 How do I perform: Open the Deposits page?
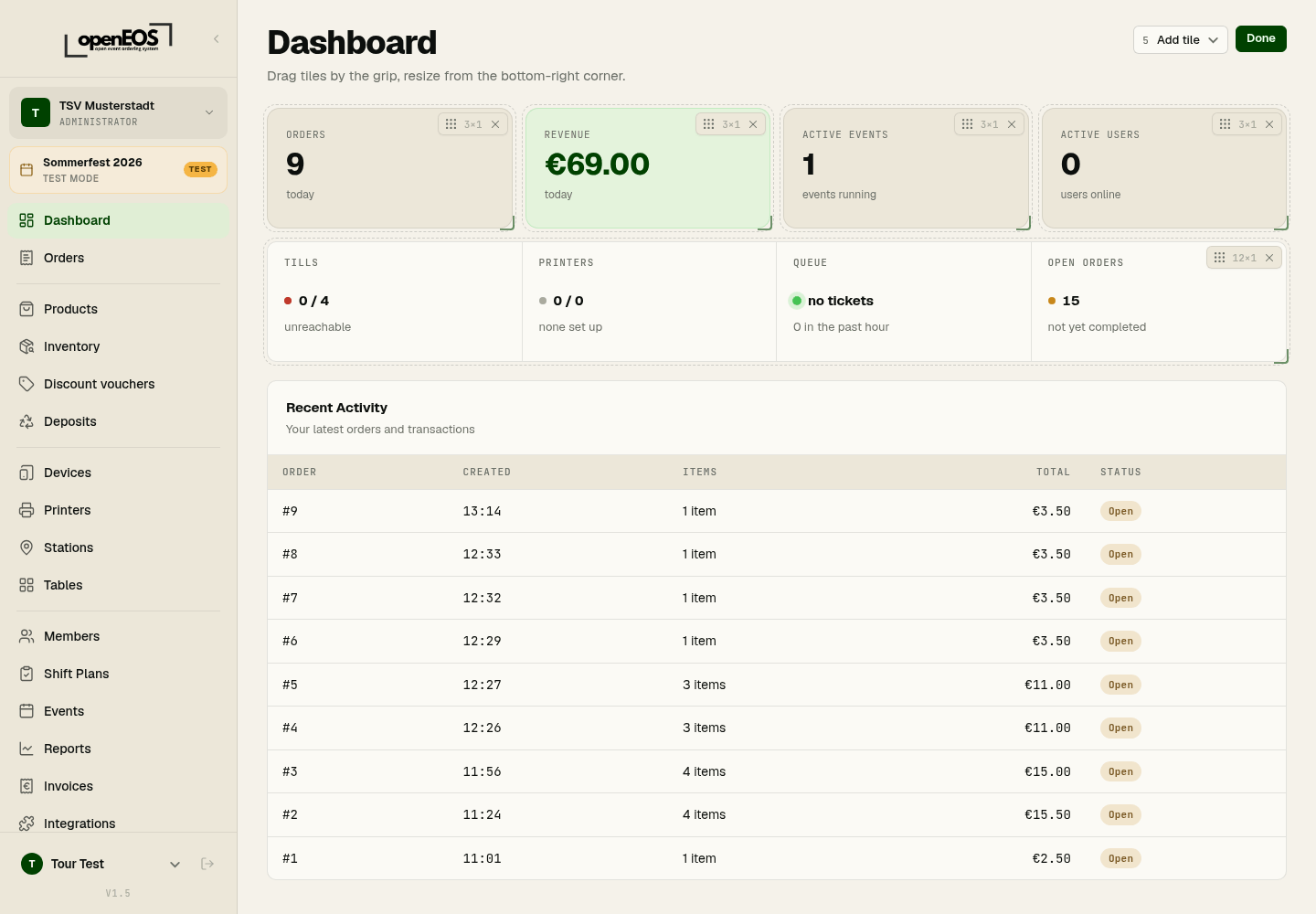(118, 421)
